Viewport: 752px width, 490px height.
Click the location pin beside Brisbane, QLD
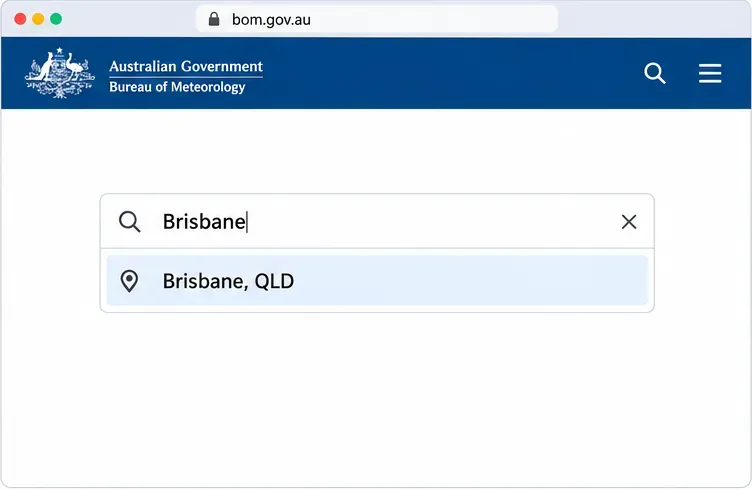click(129, 281)
